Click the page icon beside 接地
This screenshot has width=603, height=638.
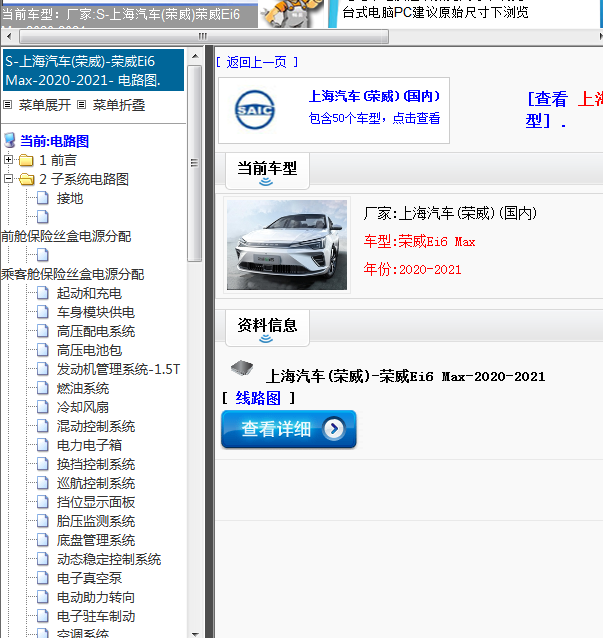click(x=43, y=198)
